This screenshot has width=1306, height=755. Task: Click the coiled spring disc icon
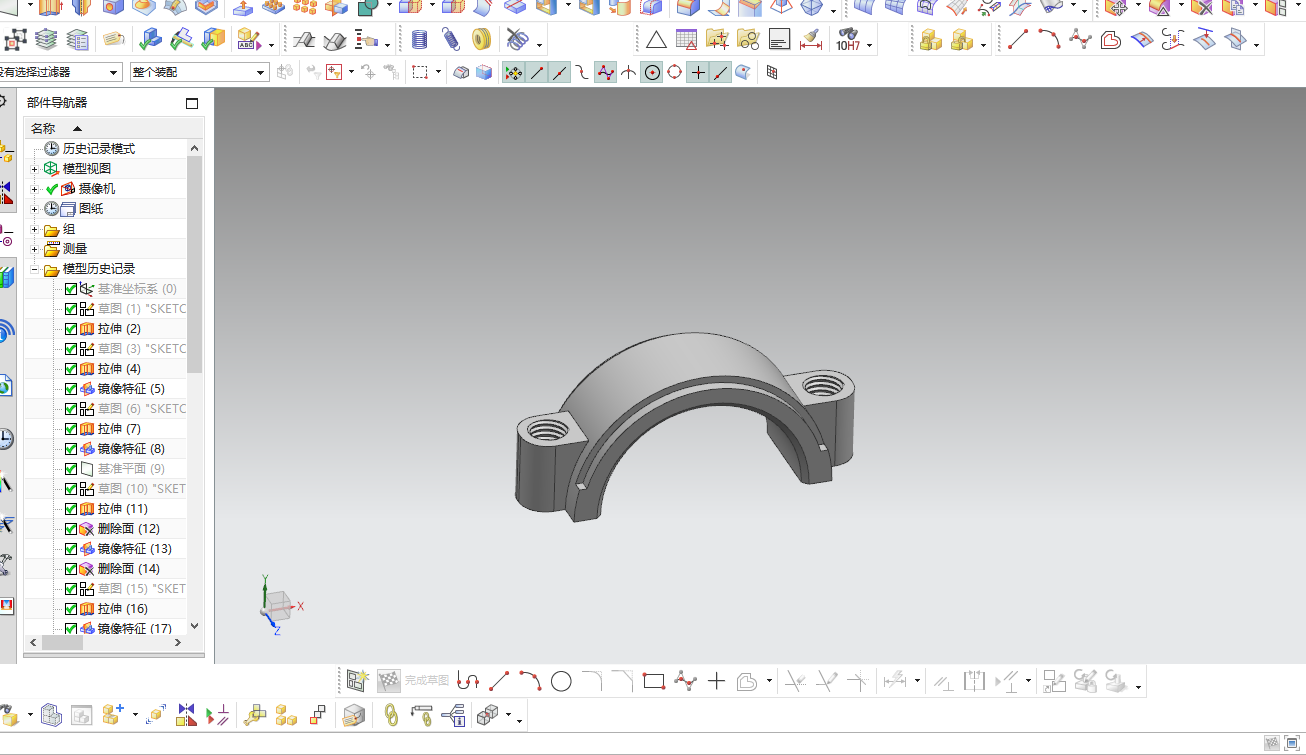[x=482, y=41]
